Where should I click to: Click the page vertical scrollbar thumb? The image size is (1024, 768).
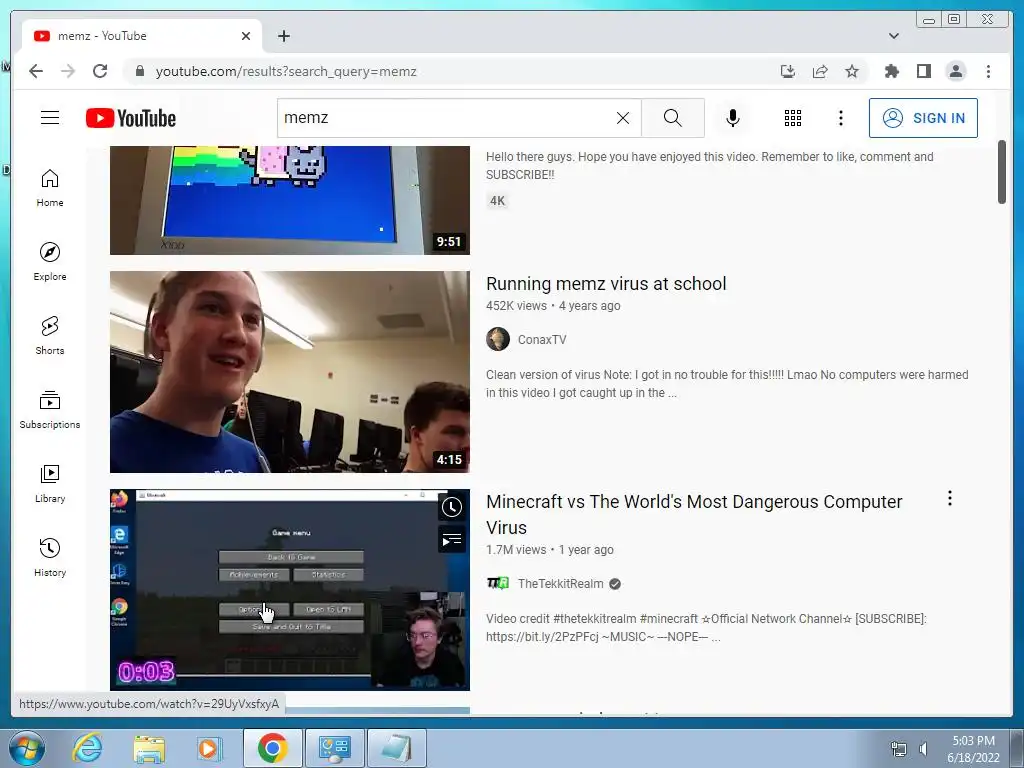pyautogui.click(x=1002, y=172)
